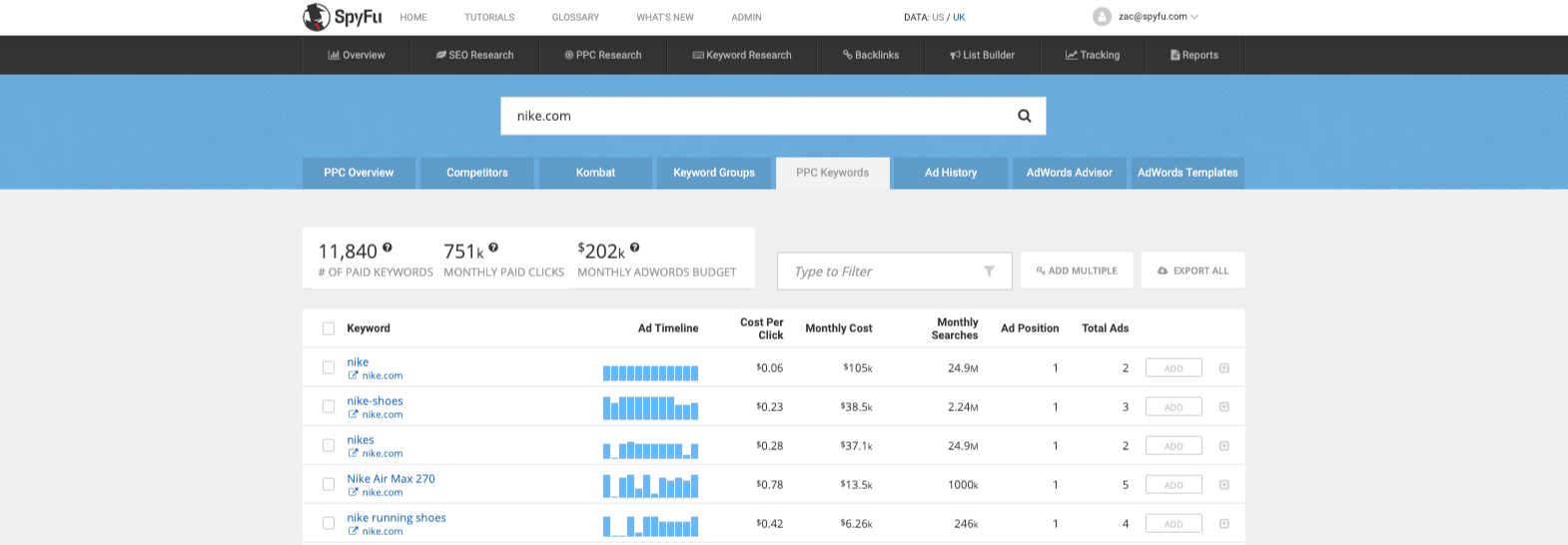Open nike.com external link under nike
The height and width of the screenshot is (545, 1568).
[x=376, y=376]
